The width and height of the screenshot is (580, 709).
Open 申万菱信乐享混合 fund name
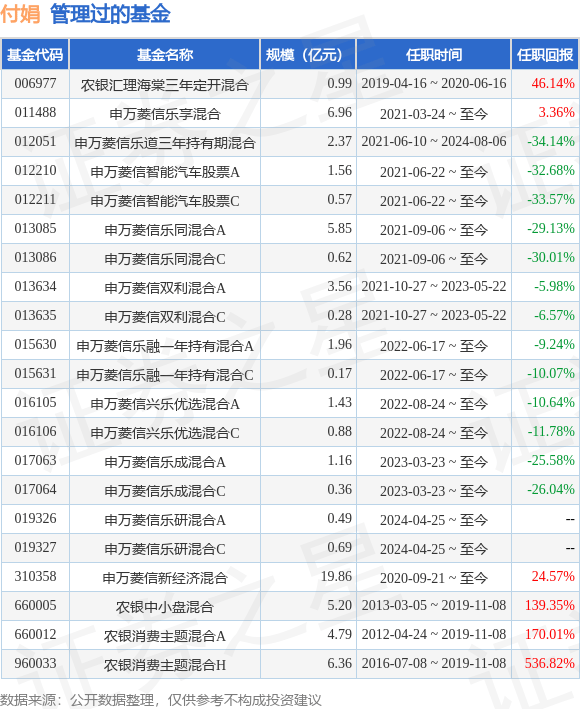click(165, 113)
